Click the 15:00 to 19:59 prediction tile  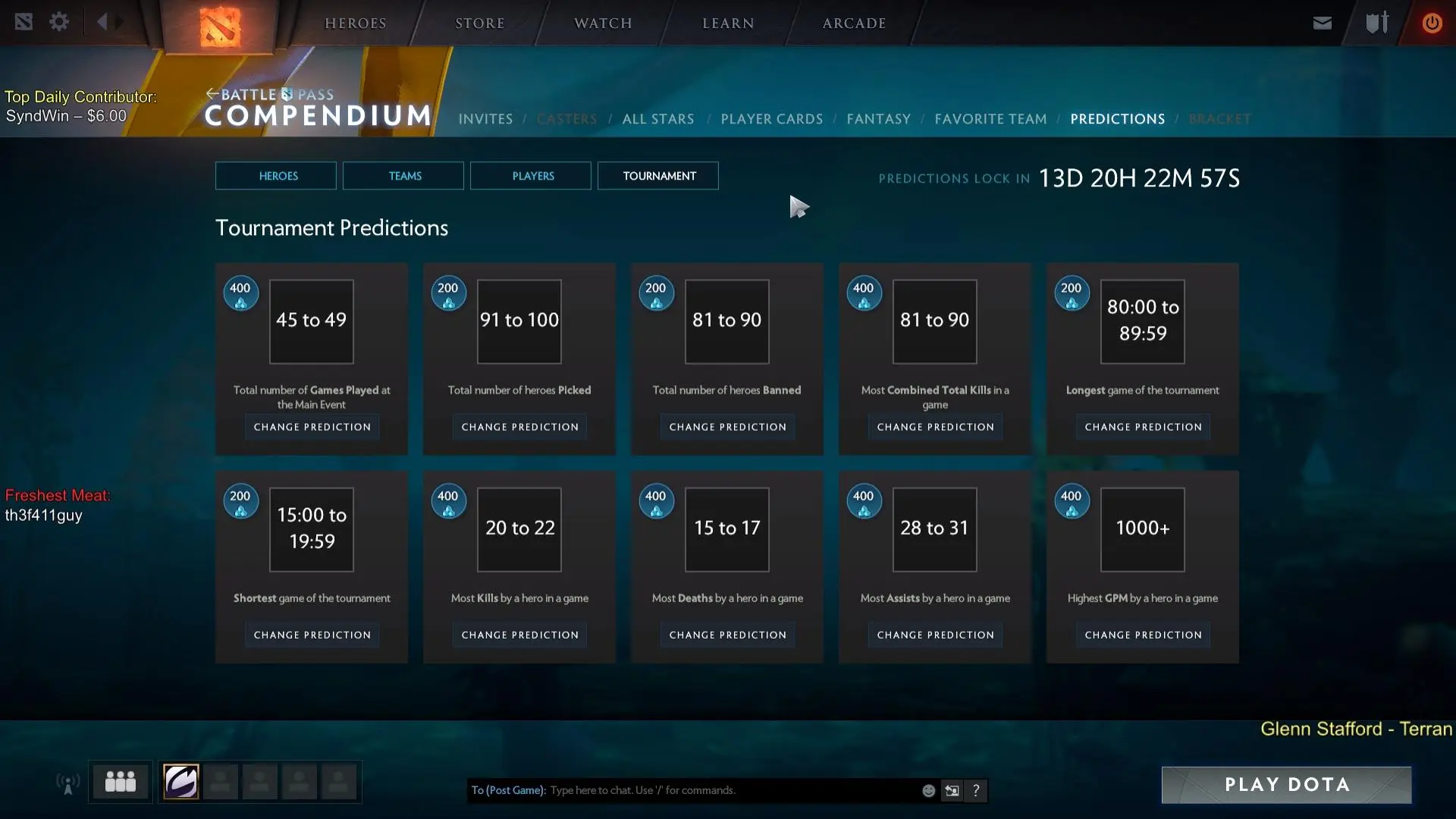pyautogui.click(x=312, y=529)
